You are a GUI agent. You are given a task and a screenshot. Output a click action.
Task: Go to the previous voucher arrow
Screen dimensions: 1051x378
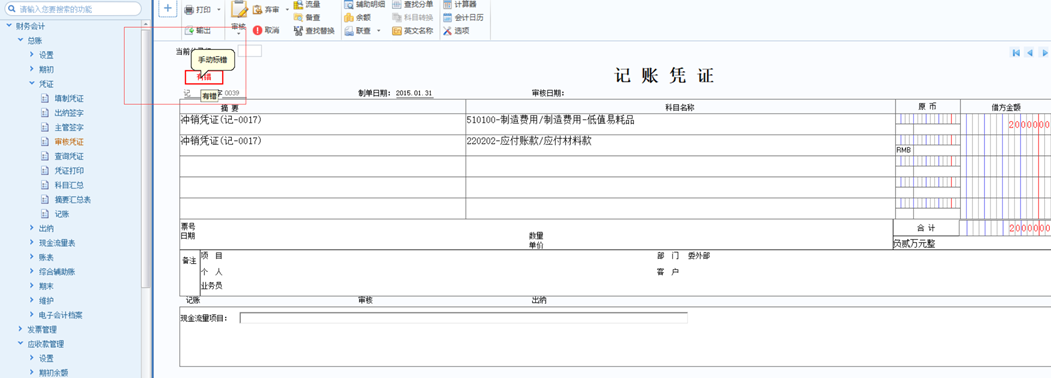pyautogui.click(x=1030, y=52)
